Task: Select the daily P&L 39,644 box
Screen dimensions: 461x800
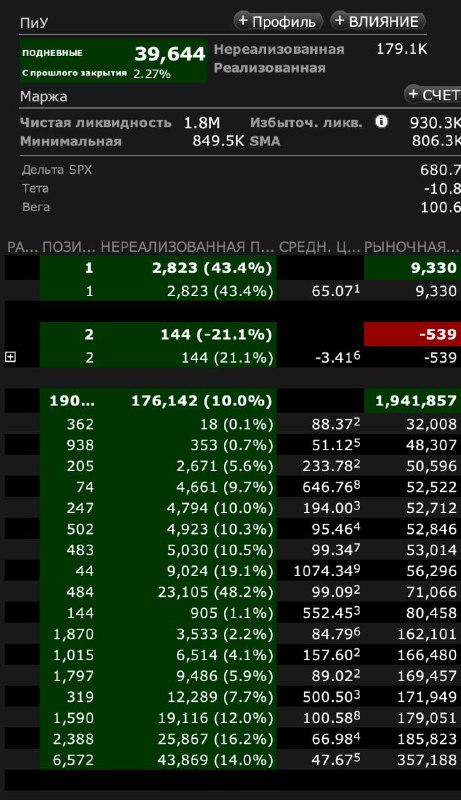Action: coord(114,61)
